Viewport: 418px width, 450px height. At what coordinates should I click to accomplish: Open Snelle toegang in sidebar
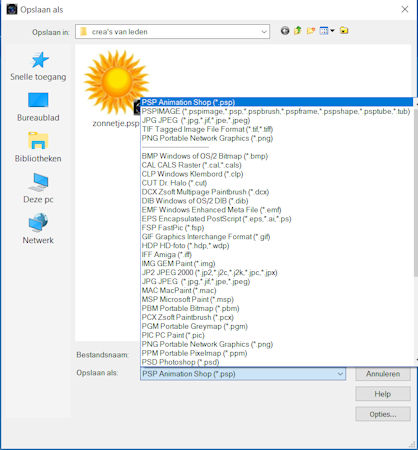tap(38, 66)
